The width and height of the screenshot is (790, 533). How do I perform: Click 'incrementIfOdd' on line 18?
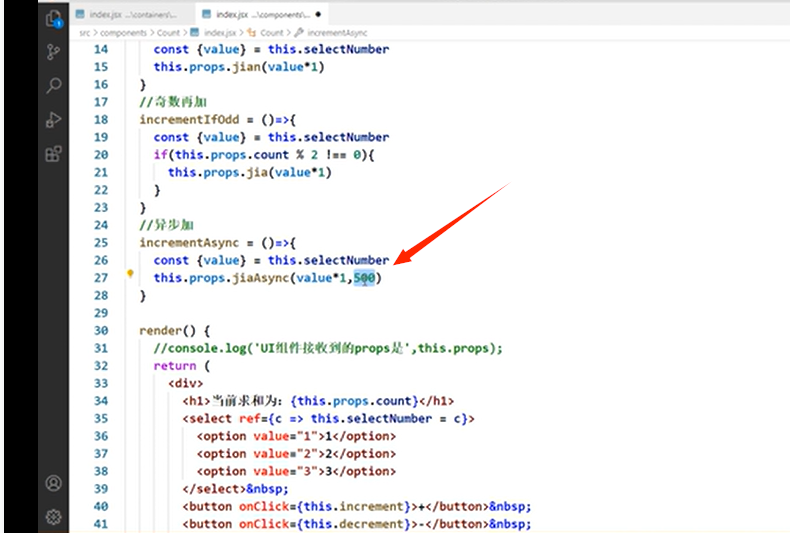[189, 119]
